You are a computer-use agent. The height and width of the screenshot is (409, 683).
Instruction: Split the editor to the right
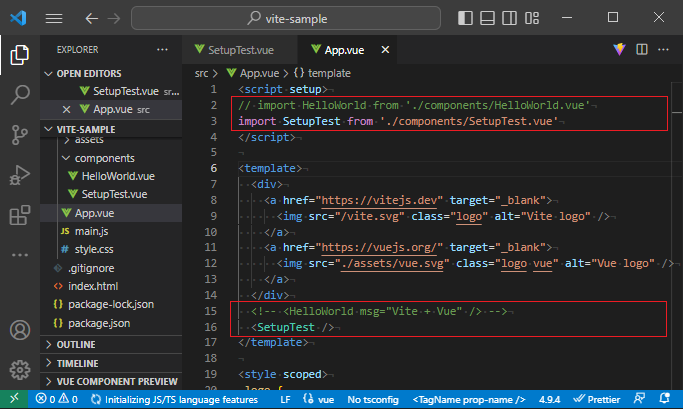[642, 49]
